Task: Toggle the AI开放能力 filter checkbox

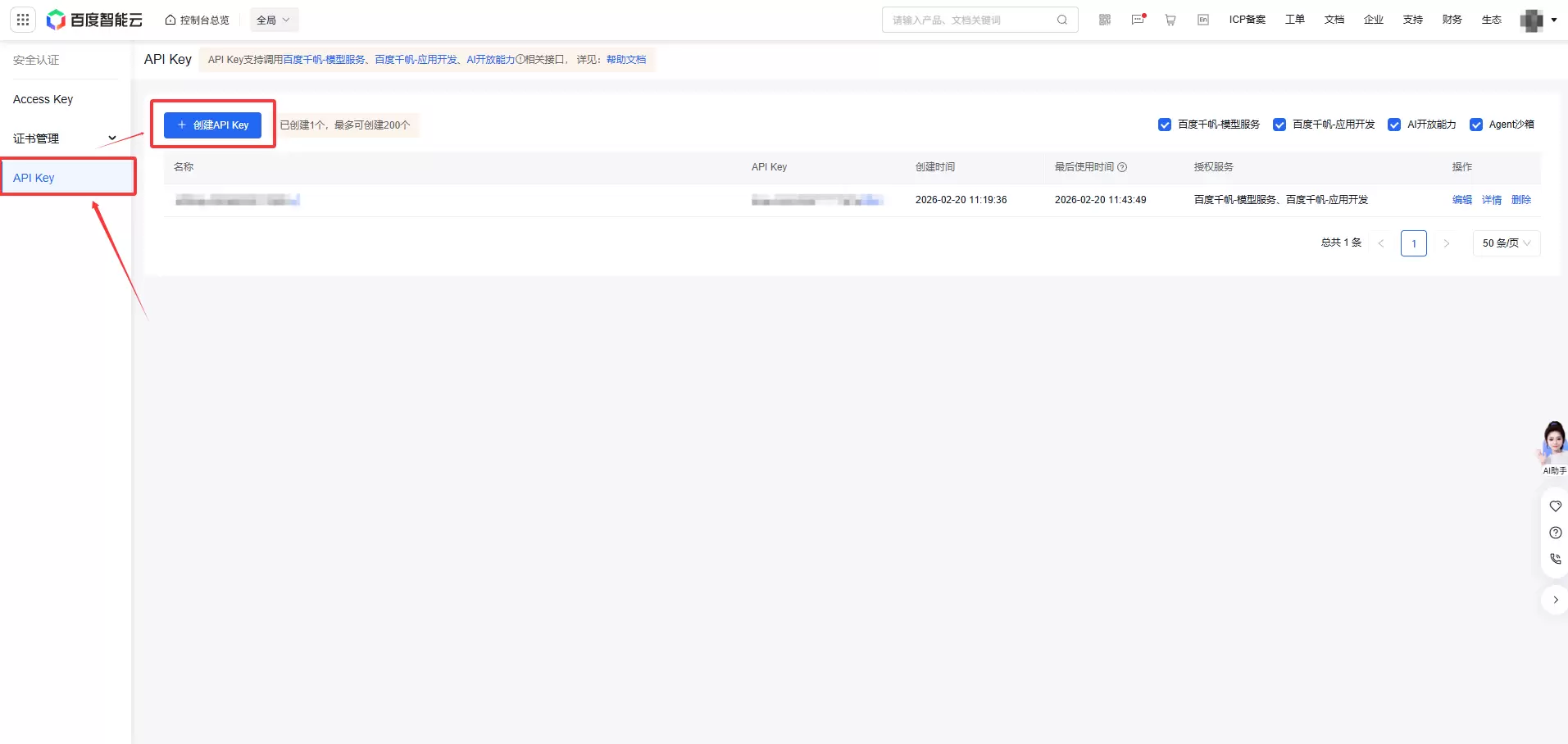Action: 1394,125
